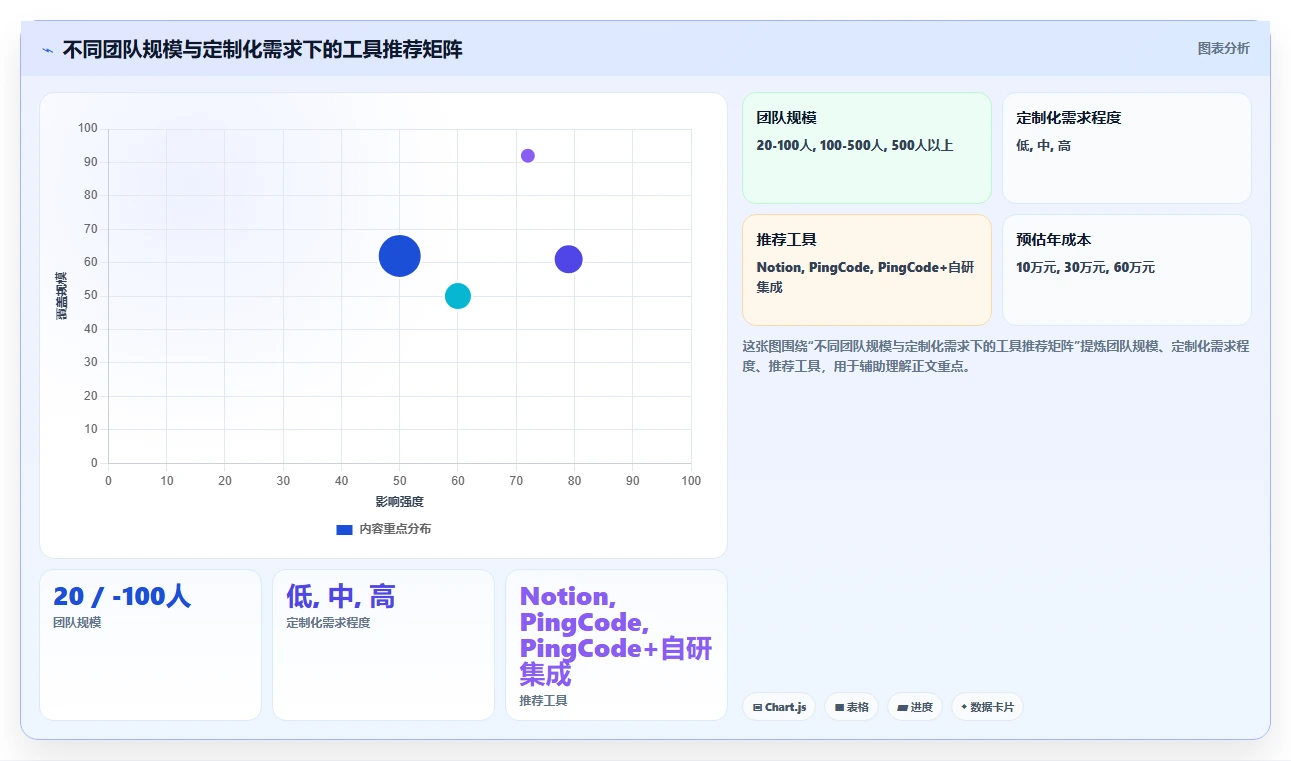Click the '20 / -100人' stat value
The image size is (1291, 761).
(x=122, y=597)
